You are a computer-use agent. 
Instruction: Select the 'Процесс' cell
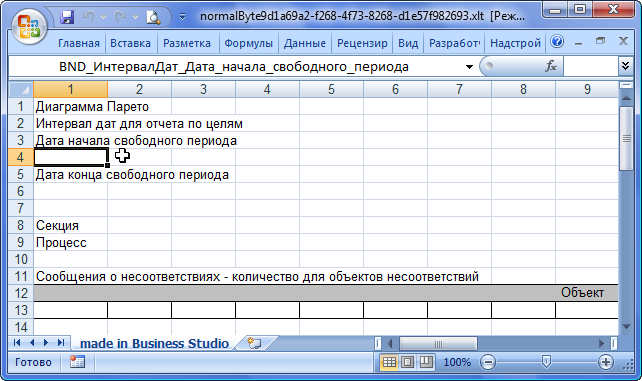click(x=70, y=242)
